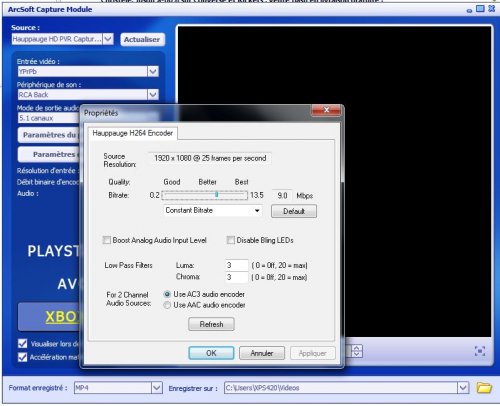
Task: Click the second Paramètres button
Action: (49, 154)
